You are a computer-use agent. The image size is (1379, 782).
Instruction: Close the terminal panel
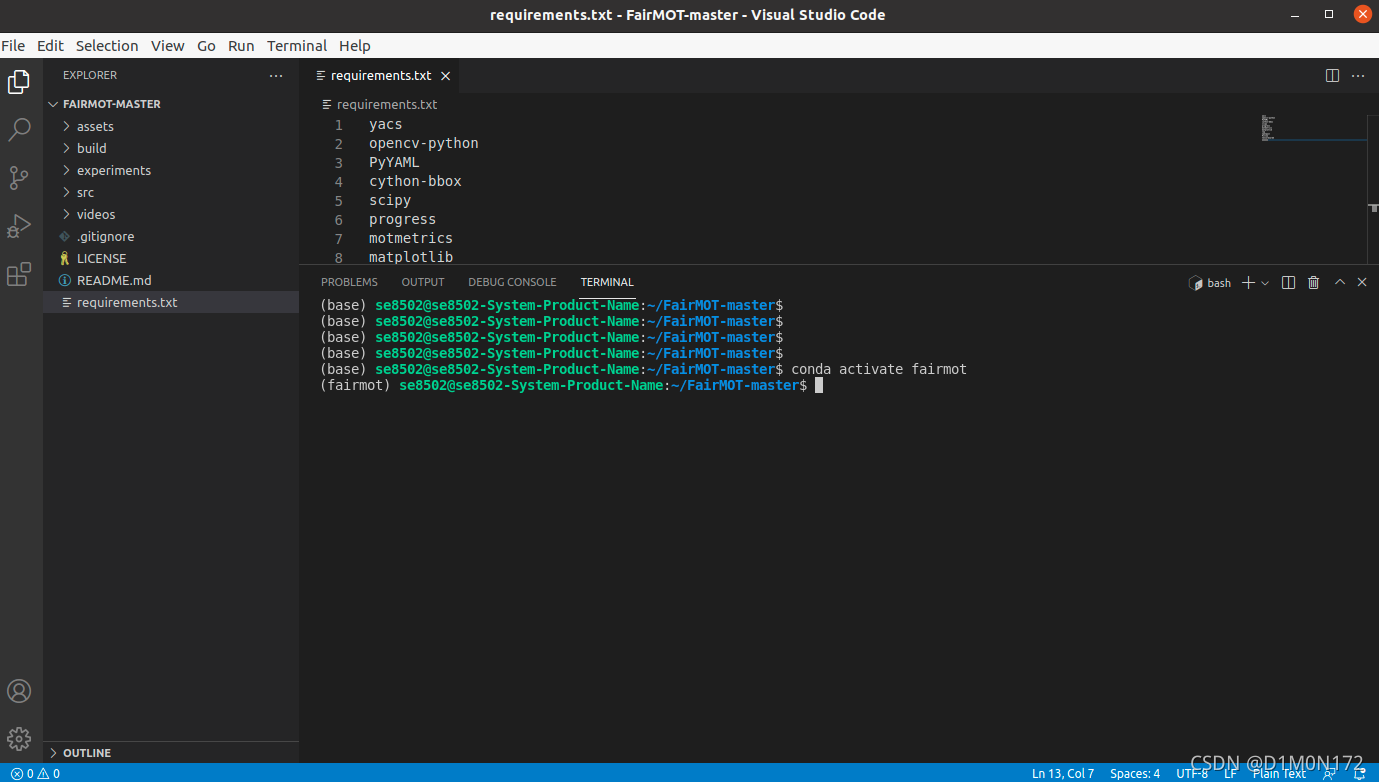[1362, 283]
